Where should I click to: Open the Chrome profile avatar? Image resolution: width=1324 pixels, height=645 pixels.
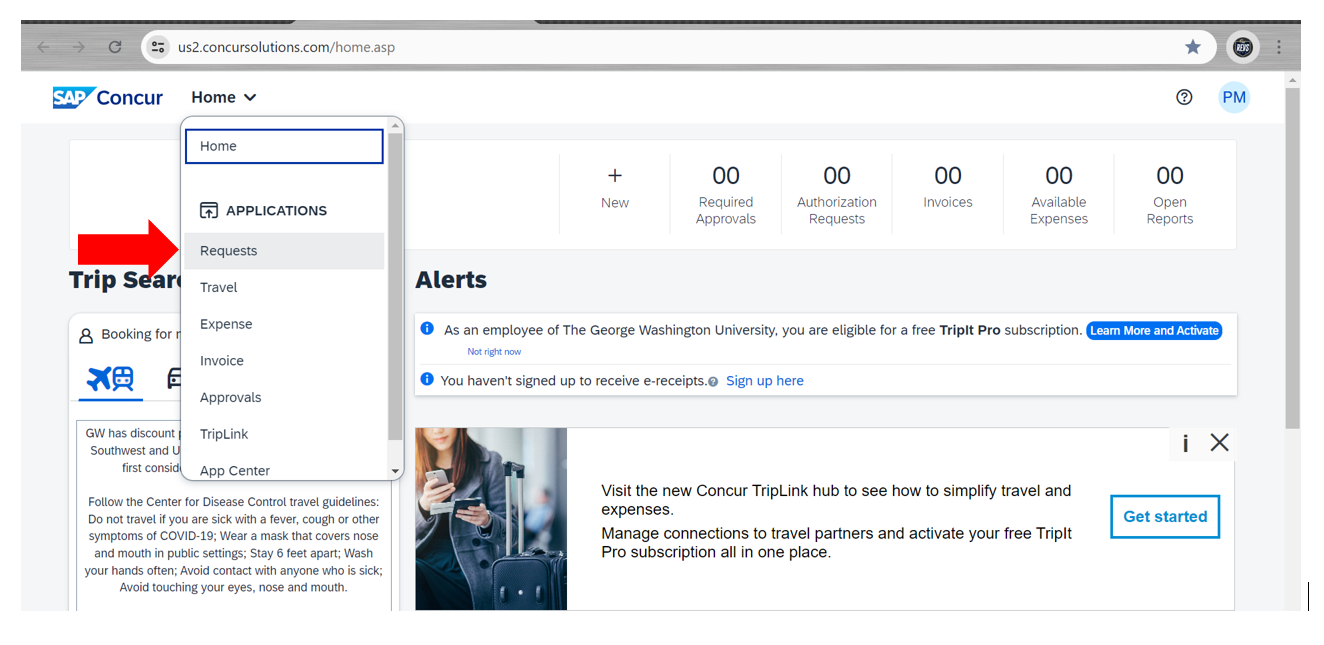[1243, 47]
